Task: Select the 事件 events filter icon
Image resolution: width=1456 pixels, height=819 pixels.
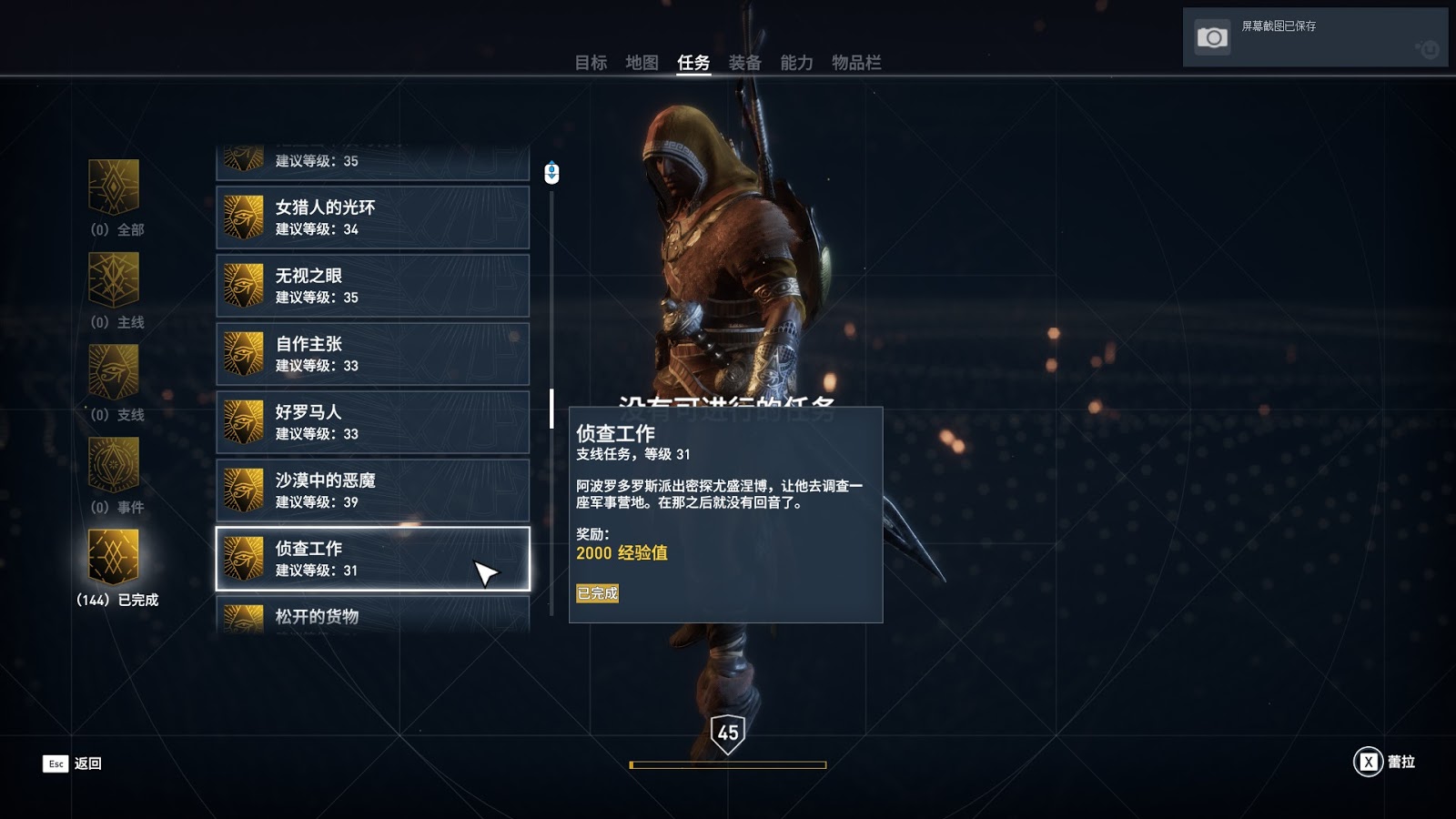Action: [x=114, y=465]
